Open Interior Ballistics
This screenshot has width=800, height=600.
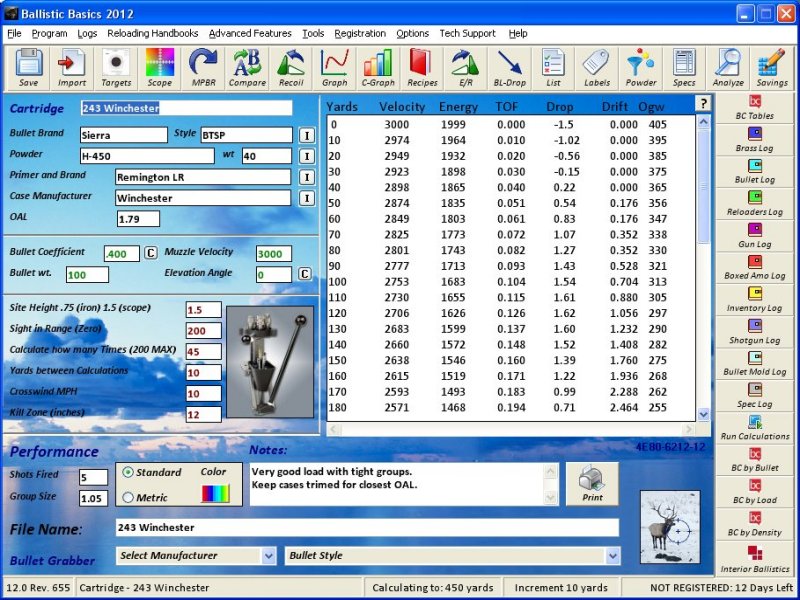pyautogui.click(x=755, y=558)
